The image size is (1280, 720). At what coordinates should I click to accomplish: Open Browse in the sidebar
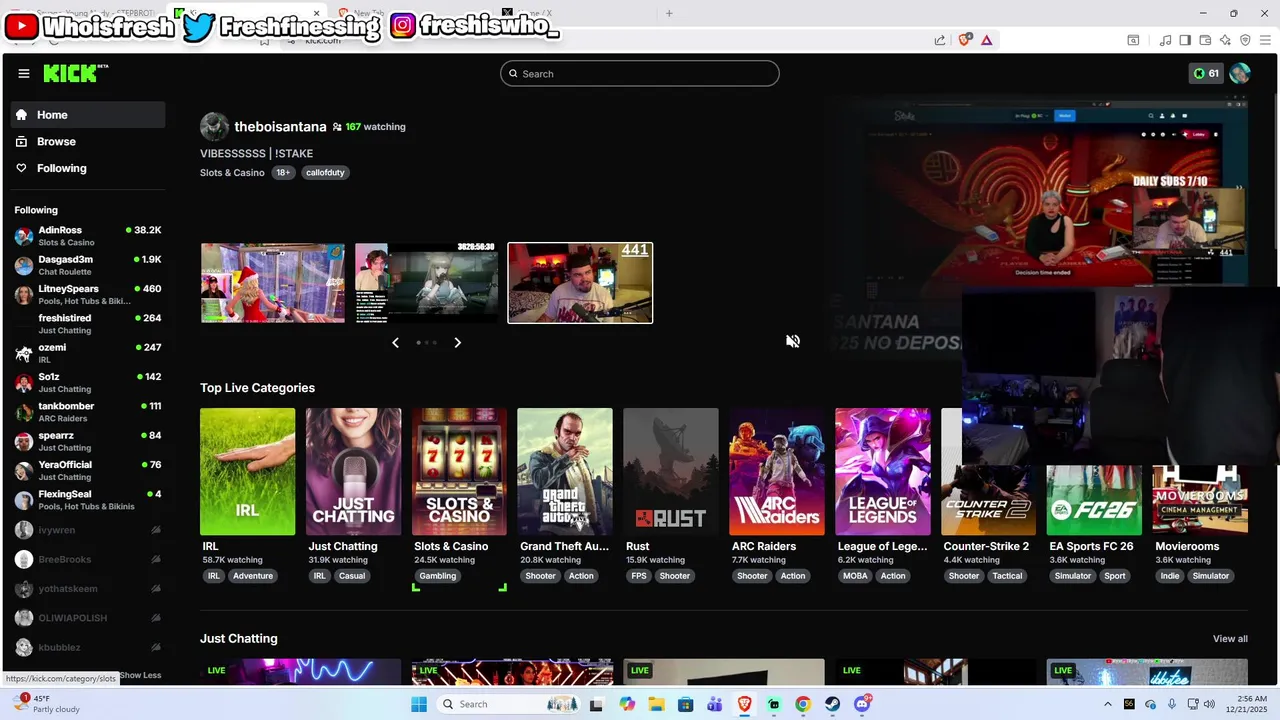[88, 142]
